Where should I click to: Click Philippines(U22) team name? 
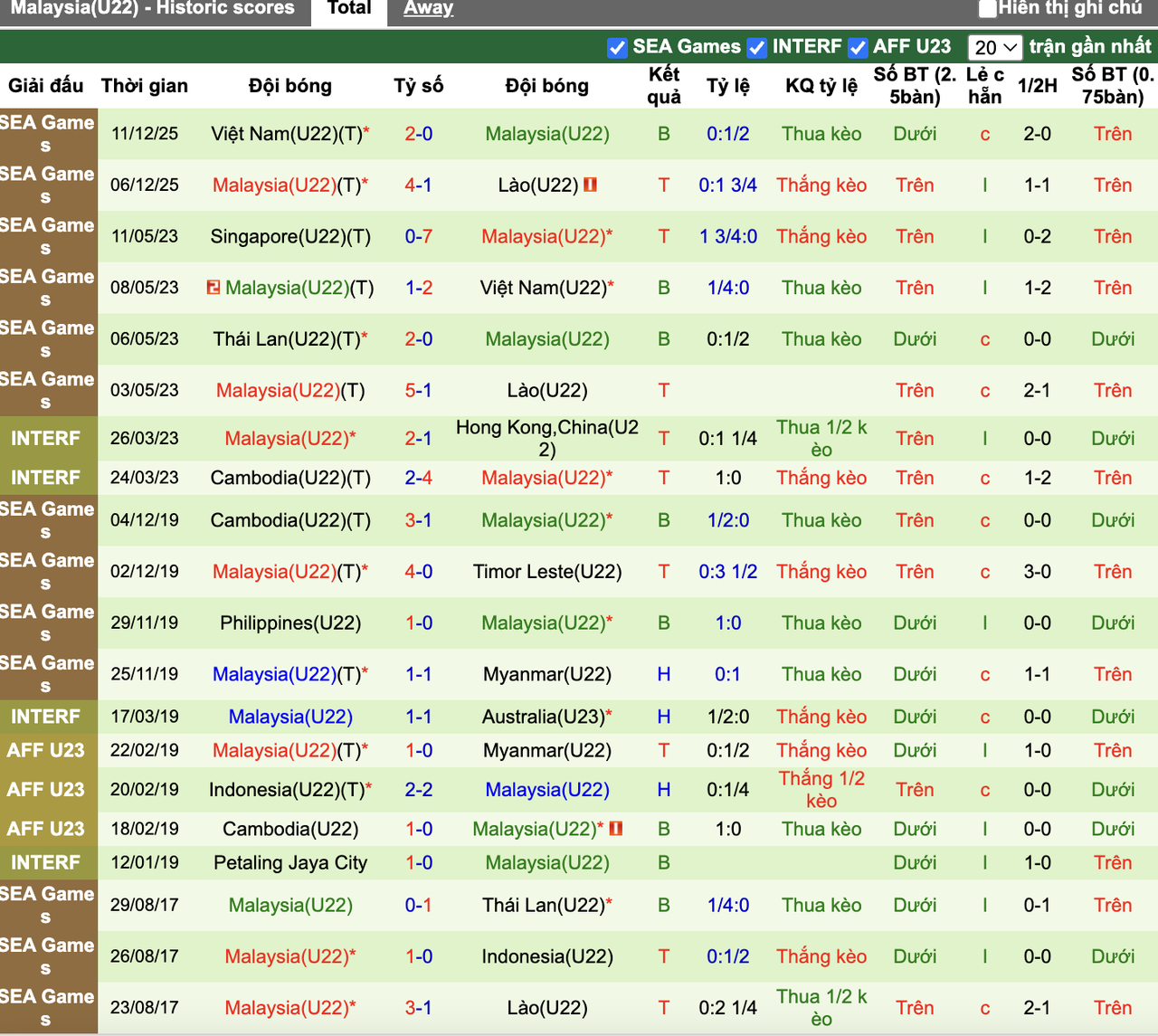(x=290, y=623)
